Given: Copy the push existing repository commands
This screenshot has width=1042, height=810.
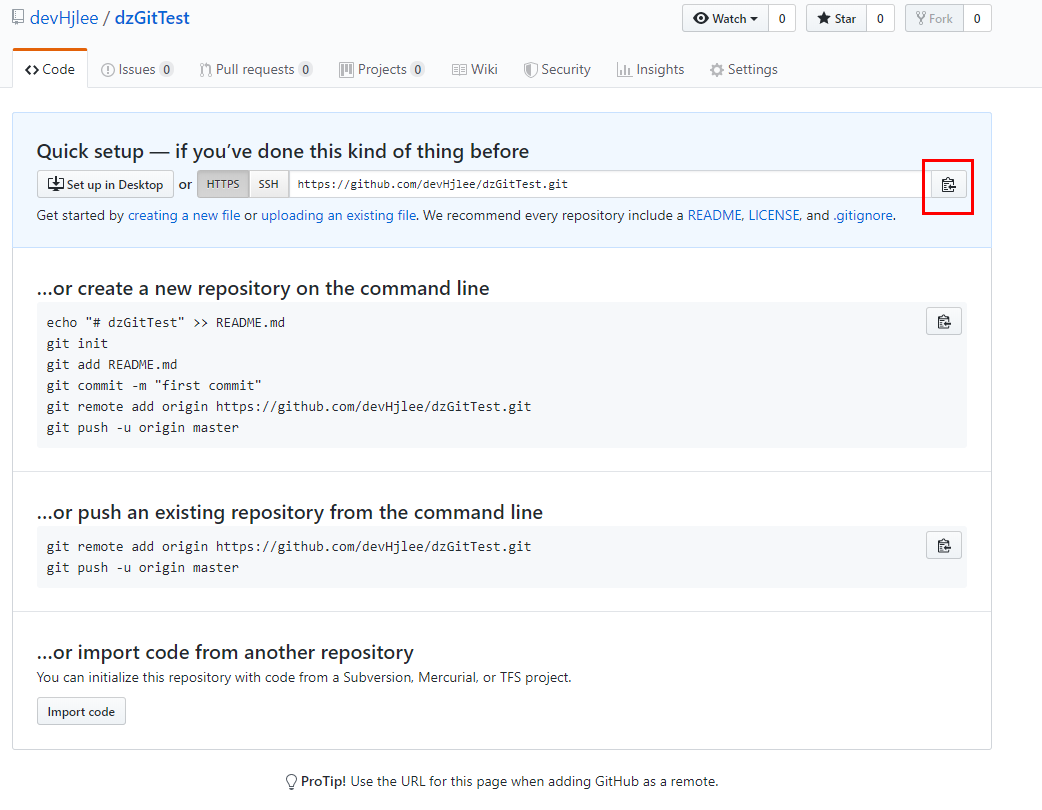Looking at the screenshot, I should click(x=944, y=546).
